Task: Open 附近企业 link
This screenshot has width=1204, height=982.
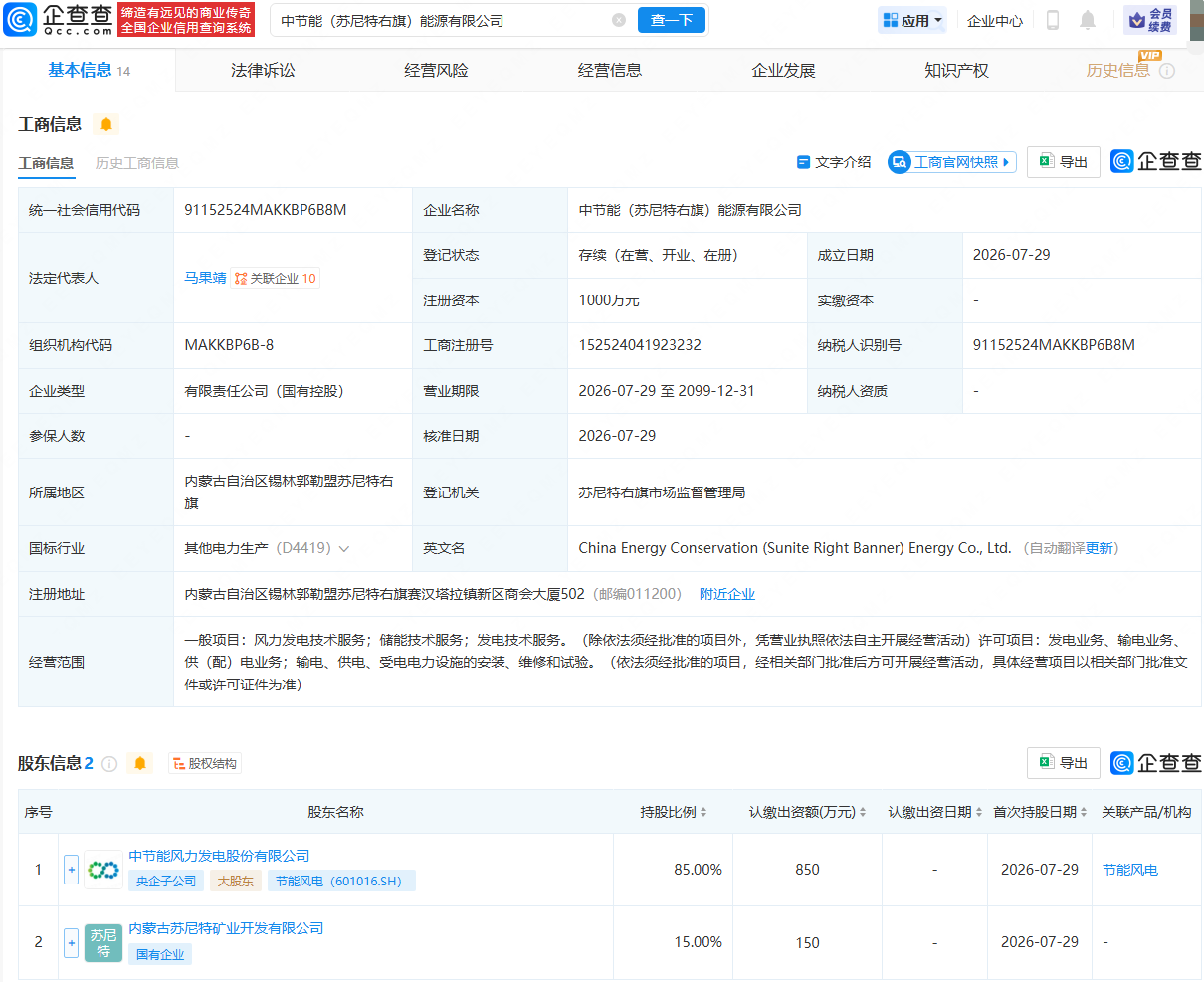Action: pos(727,594)
